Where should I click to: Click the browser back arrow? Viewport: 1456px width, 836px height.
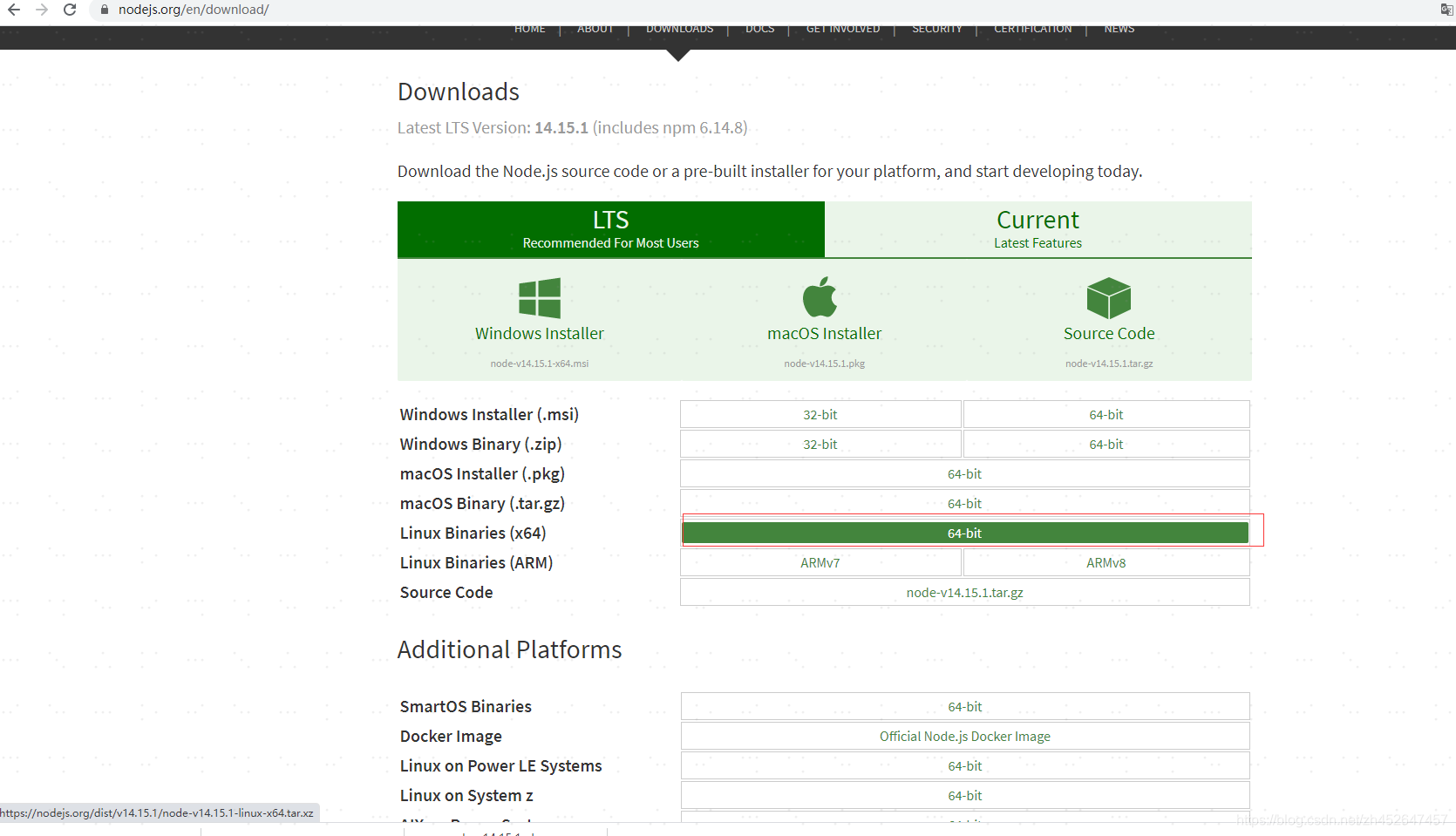(x=14, y=10)
